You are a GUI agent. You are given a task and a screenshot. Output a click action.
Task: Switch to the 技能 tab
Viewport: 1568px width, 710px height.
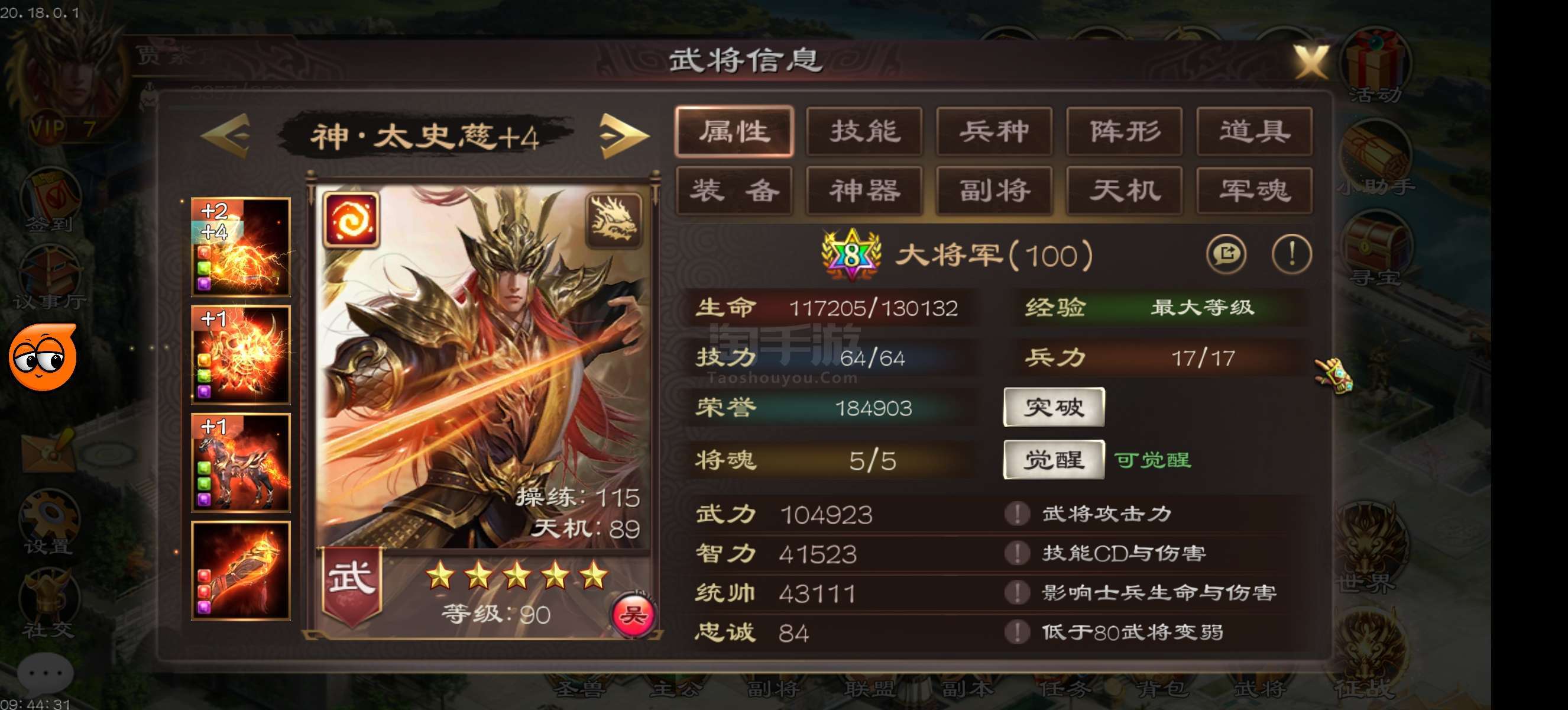click(x=864, y=131)
